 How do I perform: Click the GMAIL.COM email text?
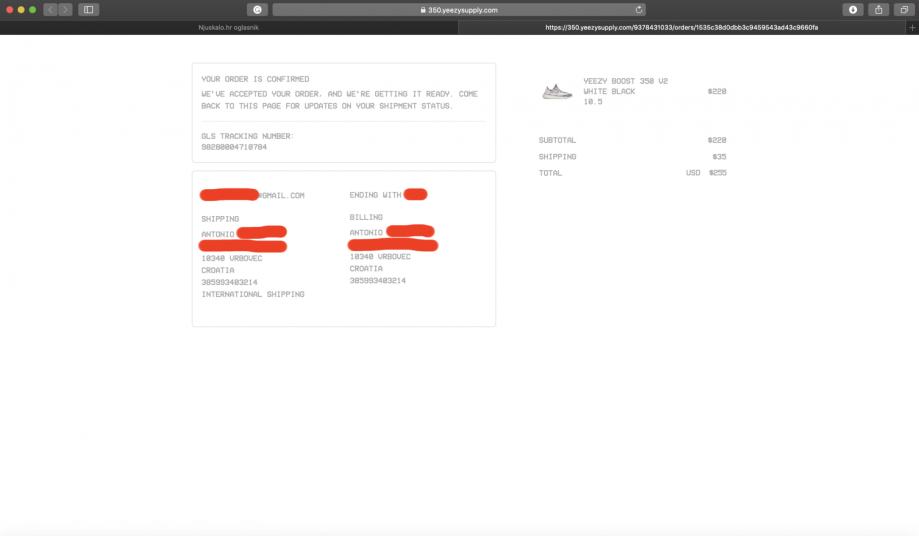click(282, 196)
